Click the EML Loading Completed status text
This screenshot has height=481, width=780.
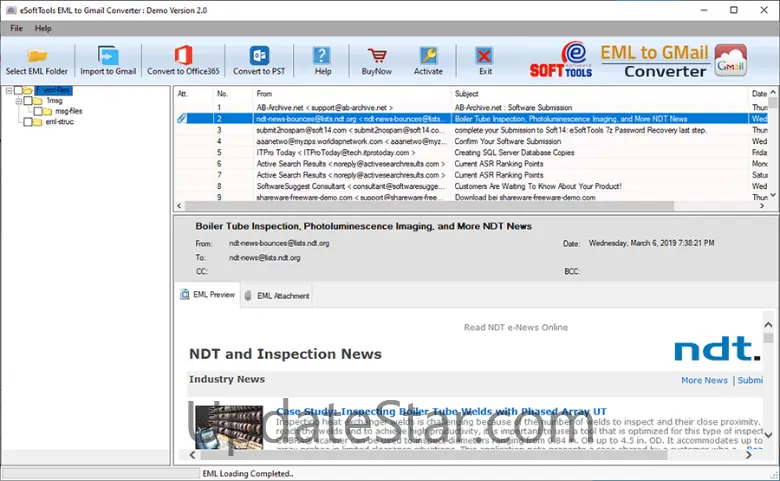point(248,474)
